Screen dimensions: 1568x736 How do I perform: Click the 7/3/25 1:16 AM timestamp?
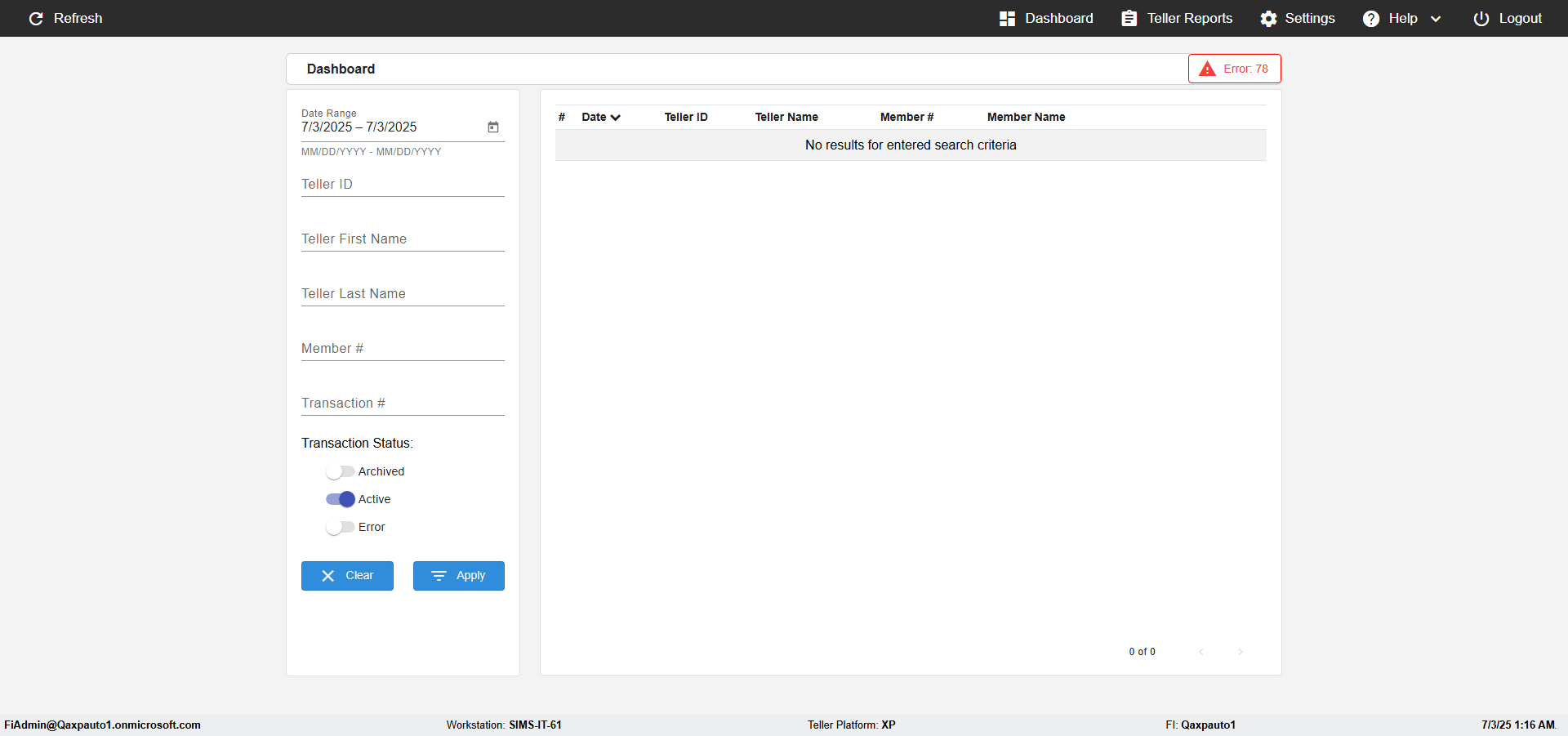pyautogui.click(x=1518, y=725)
